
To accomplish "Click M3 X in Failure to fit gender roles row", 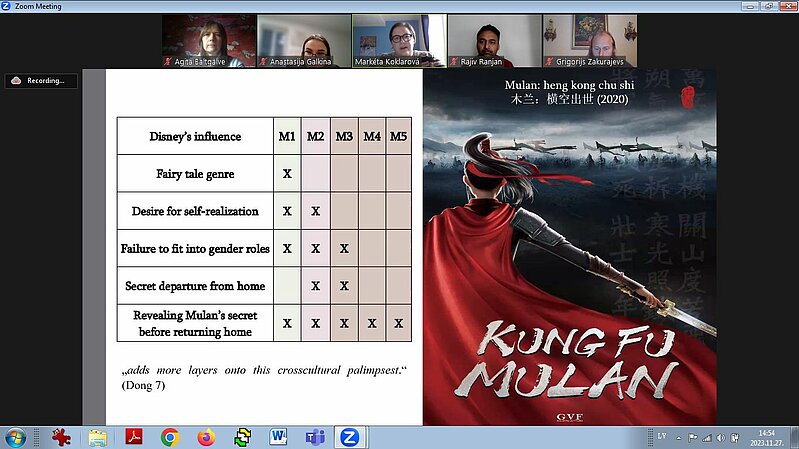I will click(344, 249).
